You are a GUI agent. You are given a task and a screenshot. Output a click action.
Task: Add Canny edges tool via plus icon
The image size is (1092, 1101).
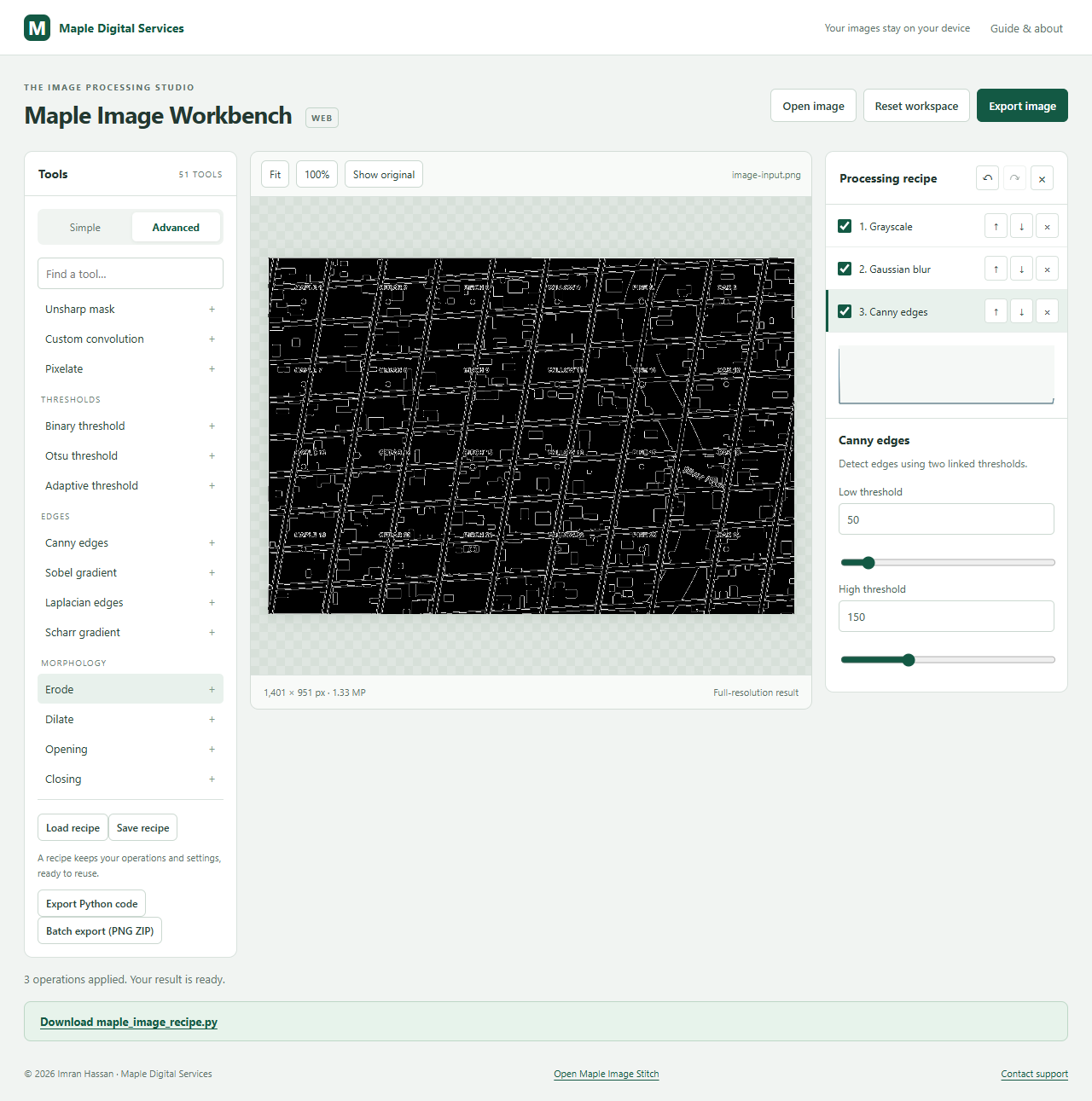212,542
